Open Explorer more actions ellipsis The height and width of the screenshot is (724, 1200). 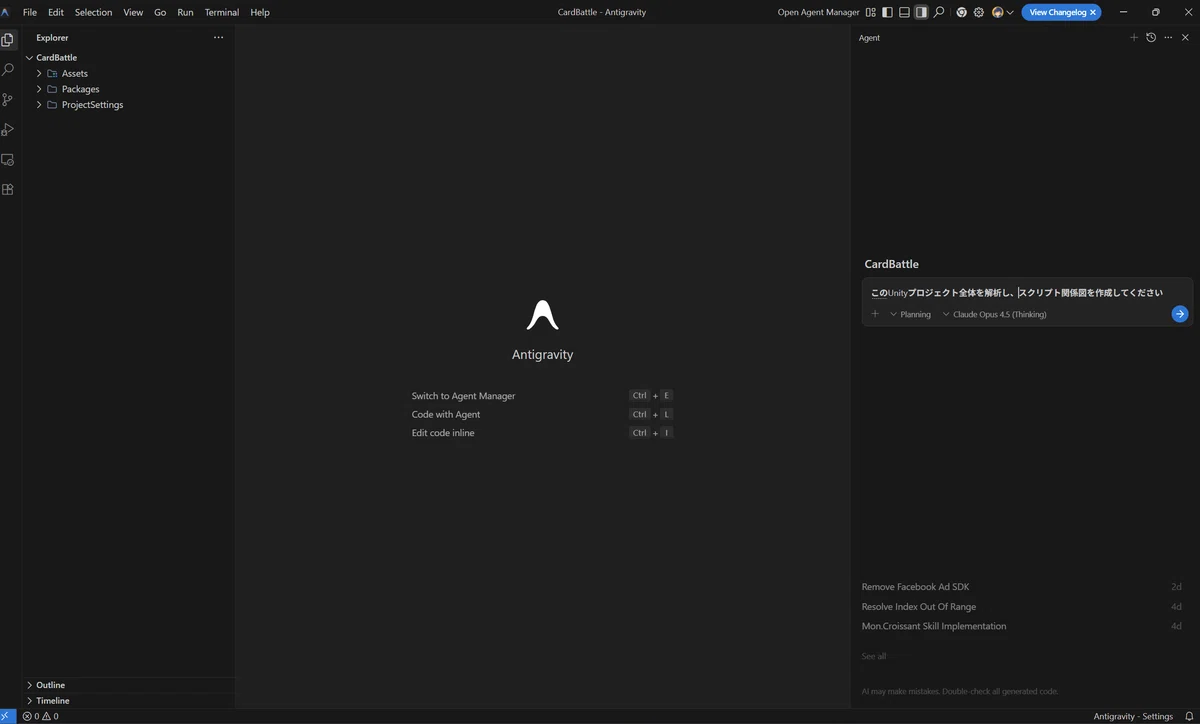click(x=218, y=37)
